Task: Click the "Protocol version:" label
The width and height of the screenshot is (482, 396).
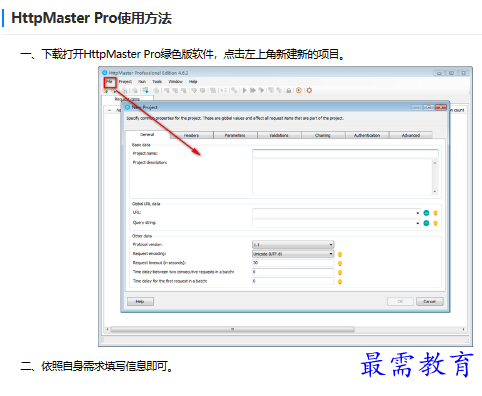Action: point(148,245)
